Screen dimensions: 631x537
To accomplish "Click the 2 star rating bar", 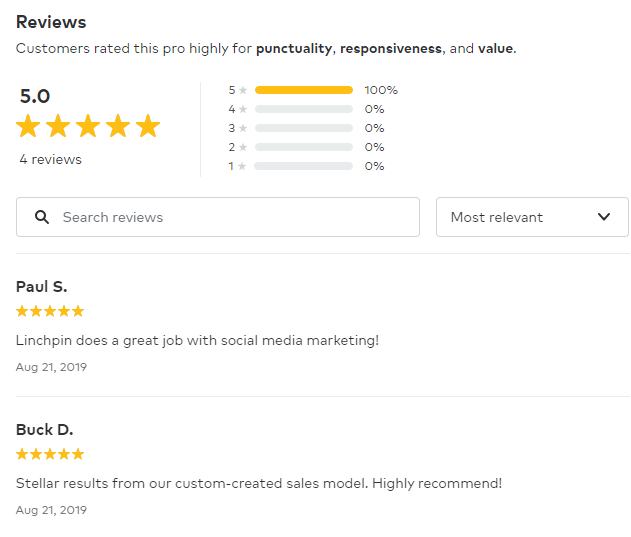I will coord(304,147).
